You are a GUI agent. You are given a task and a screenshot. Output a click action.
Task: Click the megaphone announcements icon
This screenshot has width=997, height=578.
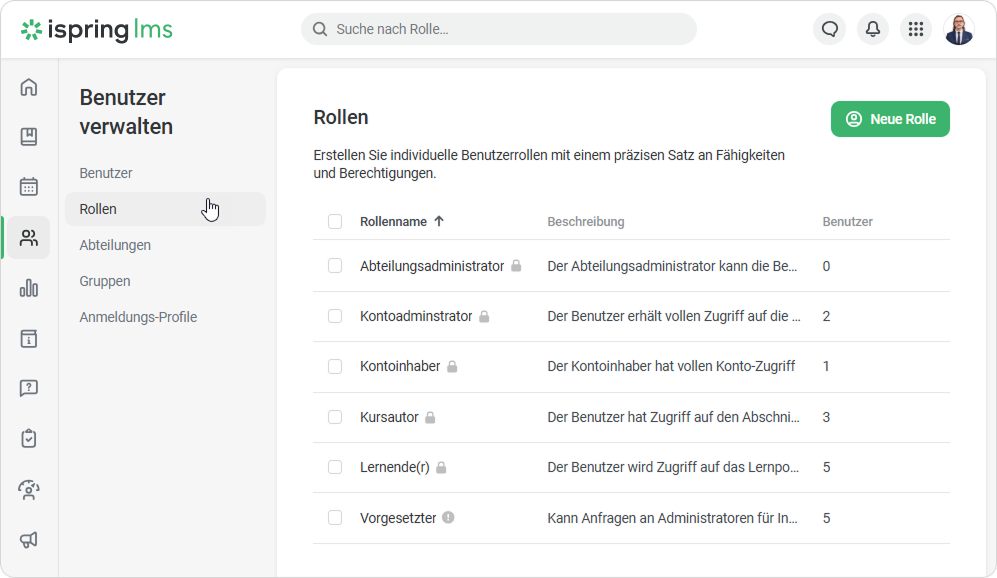(29, 540)
